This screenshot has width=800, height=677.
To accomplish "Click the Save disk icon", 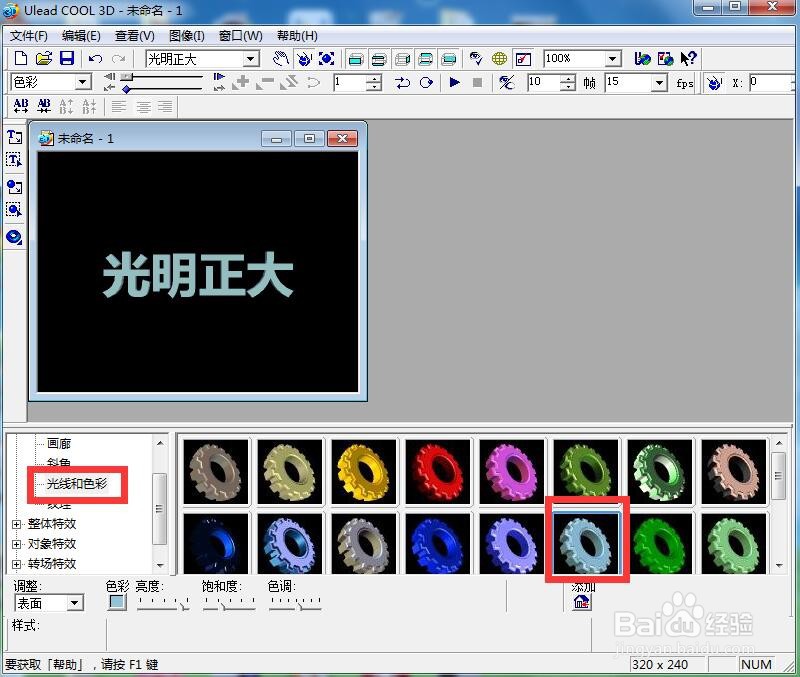I will [67, 59].
